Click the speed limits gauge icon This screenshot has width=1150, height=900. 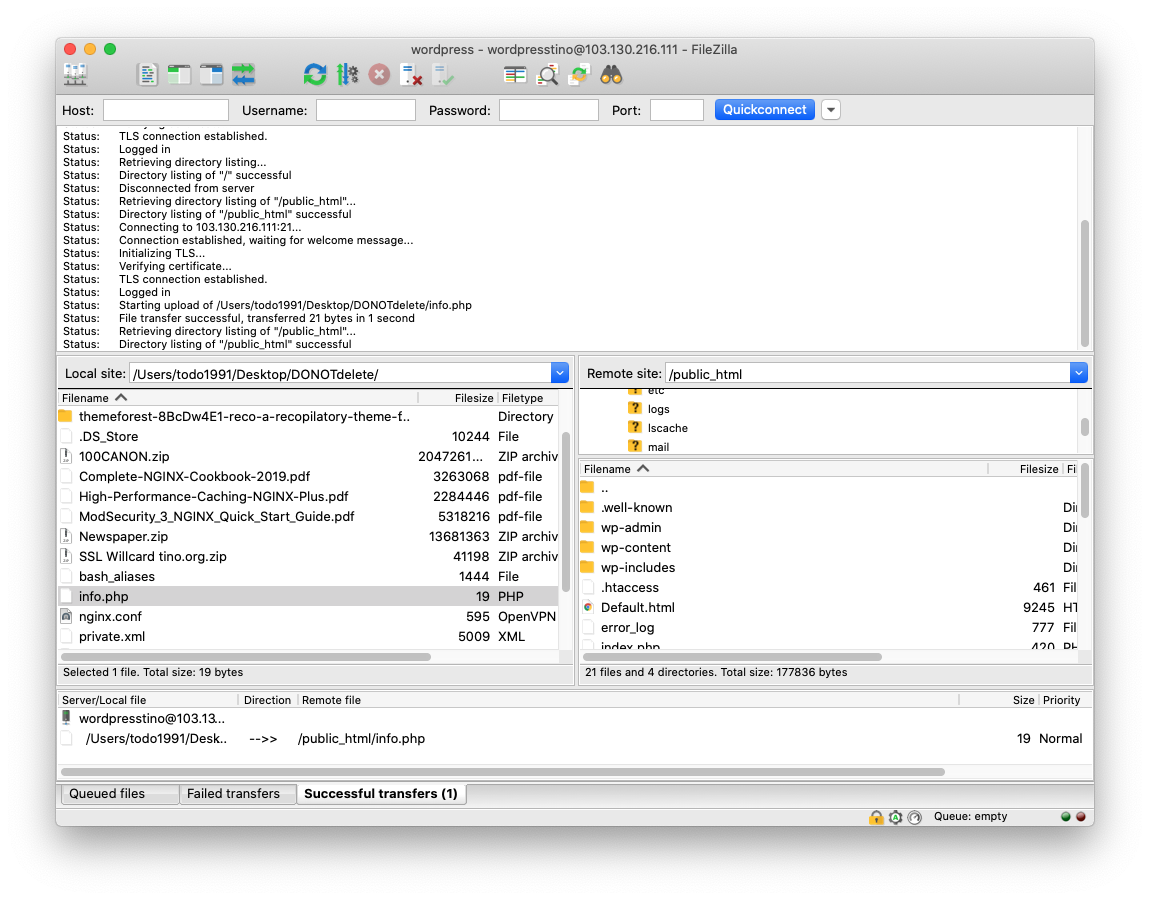click(x=914, y=817)
